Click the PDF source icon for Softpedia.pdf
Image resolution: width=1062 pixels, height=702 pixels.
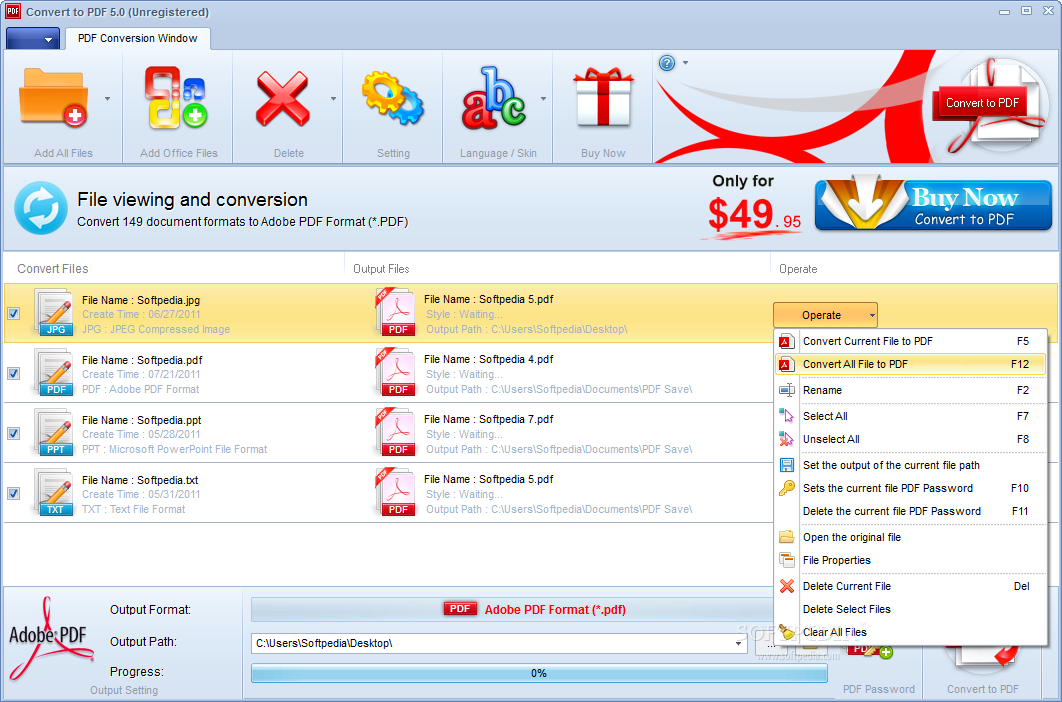point(54,372)
